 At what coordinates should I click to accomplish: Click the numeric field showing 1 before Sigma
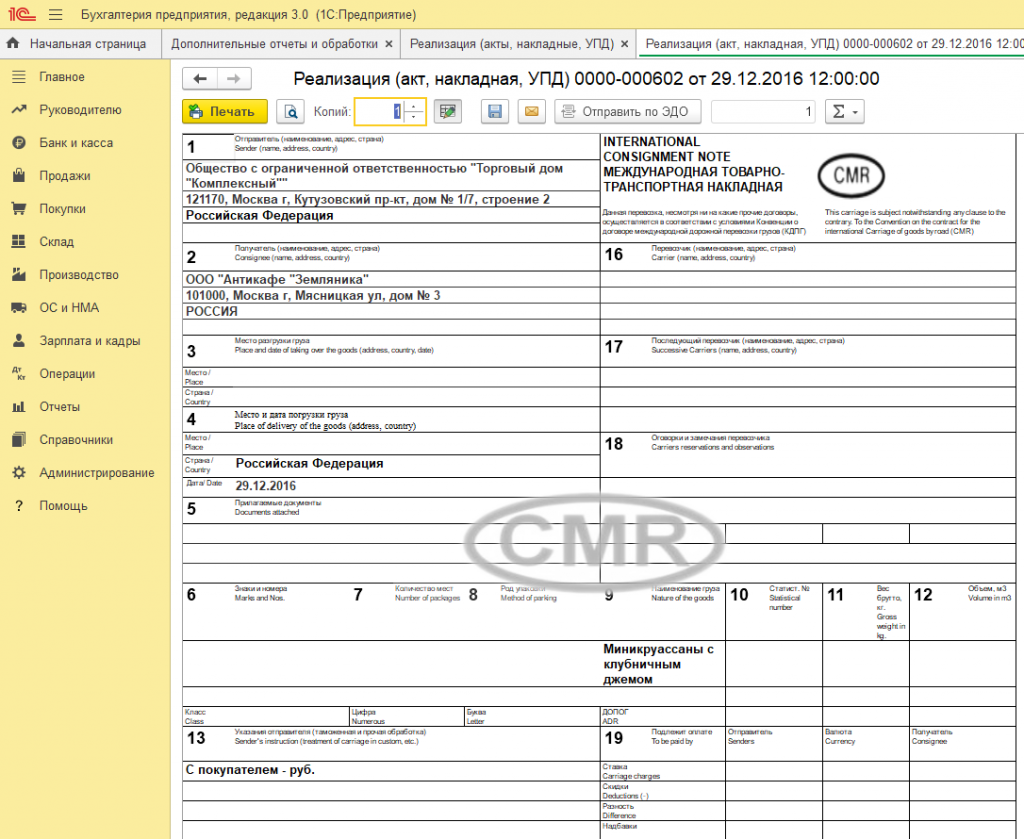point(764,112)
